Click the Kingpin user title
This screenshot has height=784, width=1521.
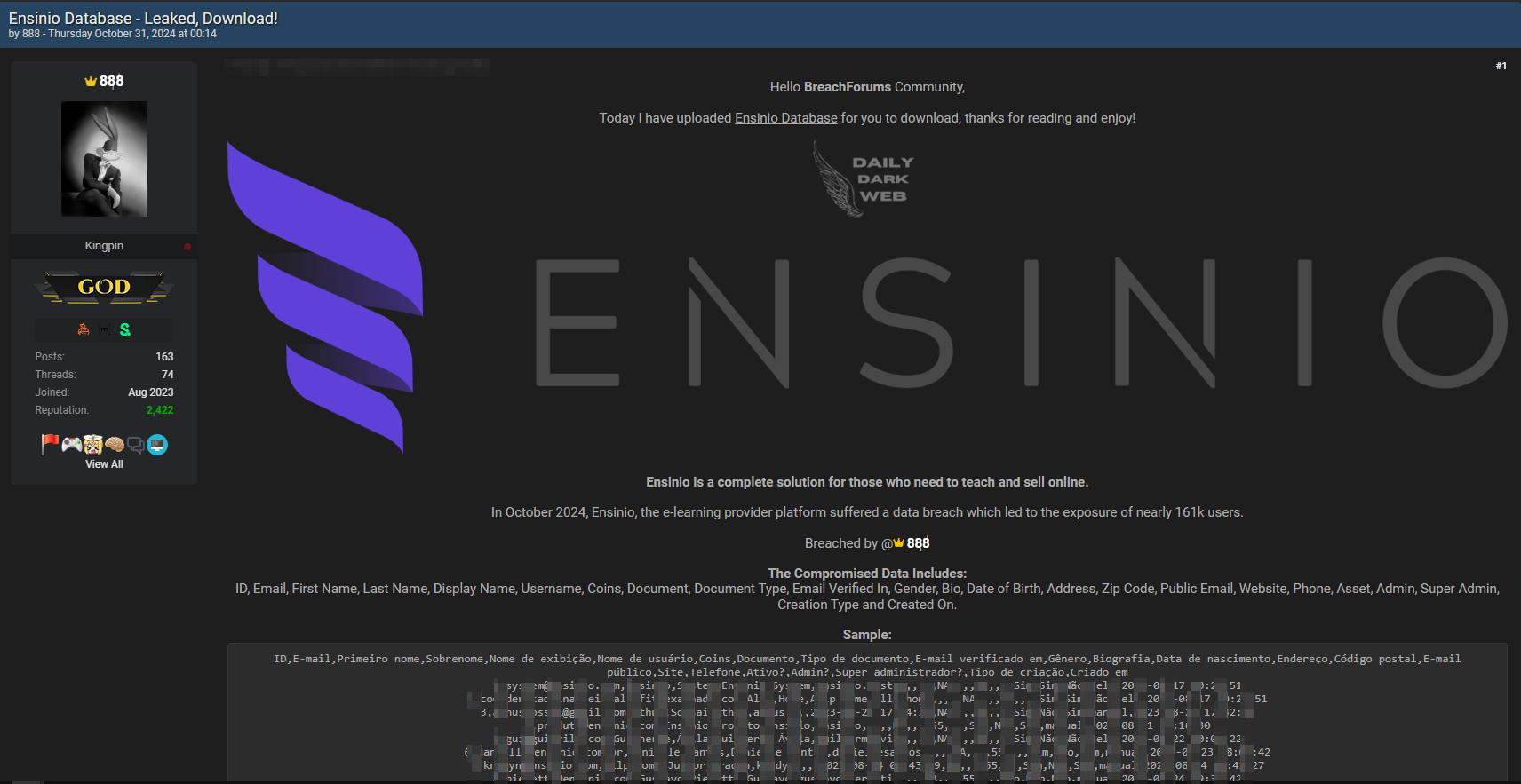[104, 246]
